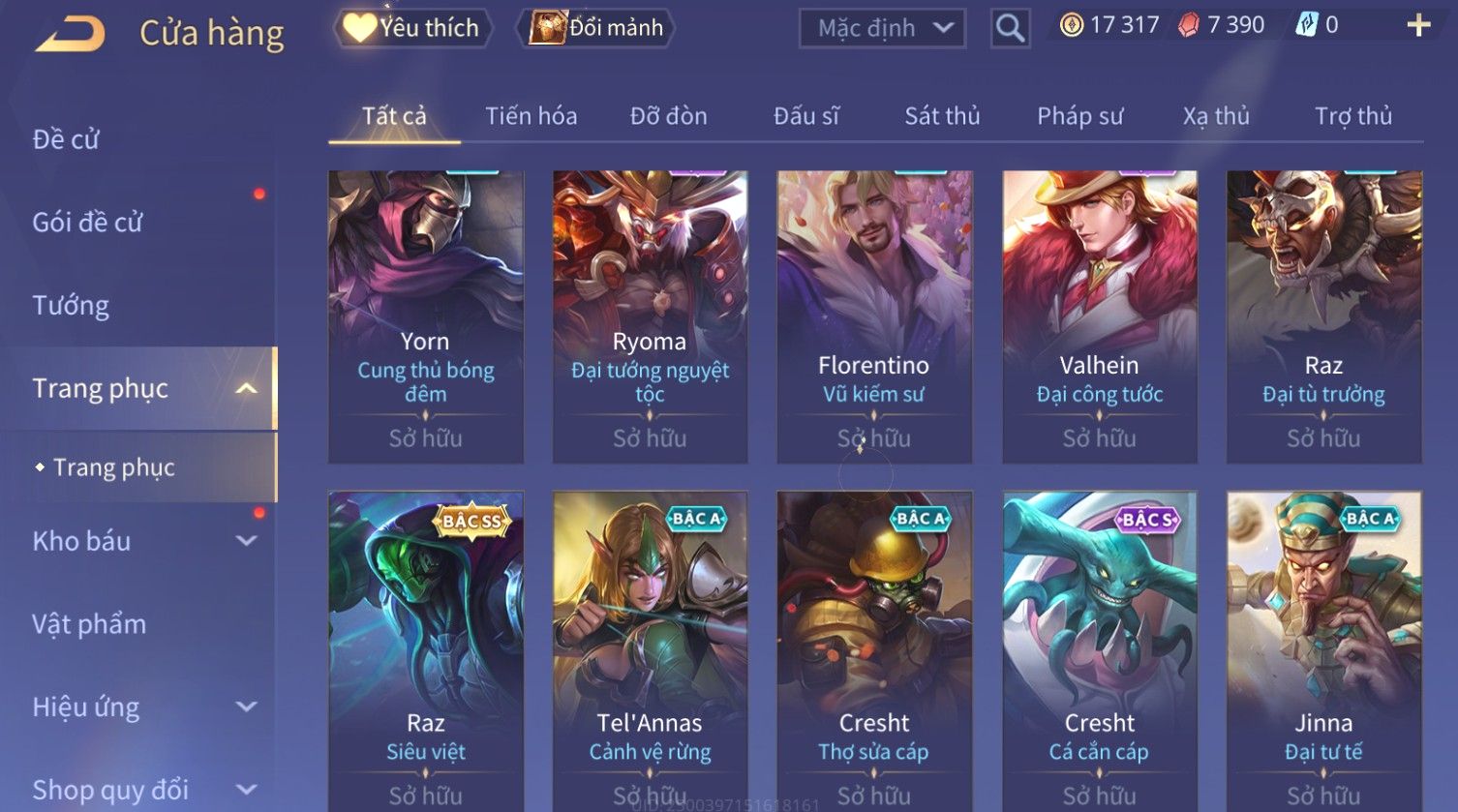Click the plus icon to add currency
1458x812 pixels.
(1418, 26)
